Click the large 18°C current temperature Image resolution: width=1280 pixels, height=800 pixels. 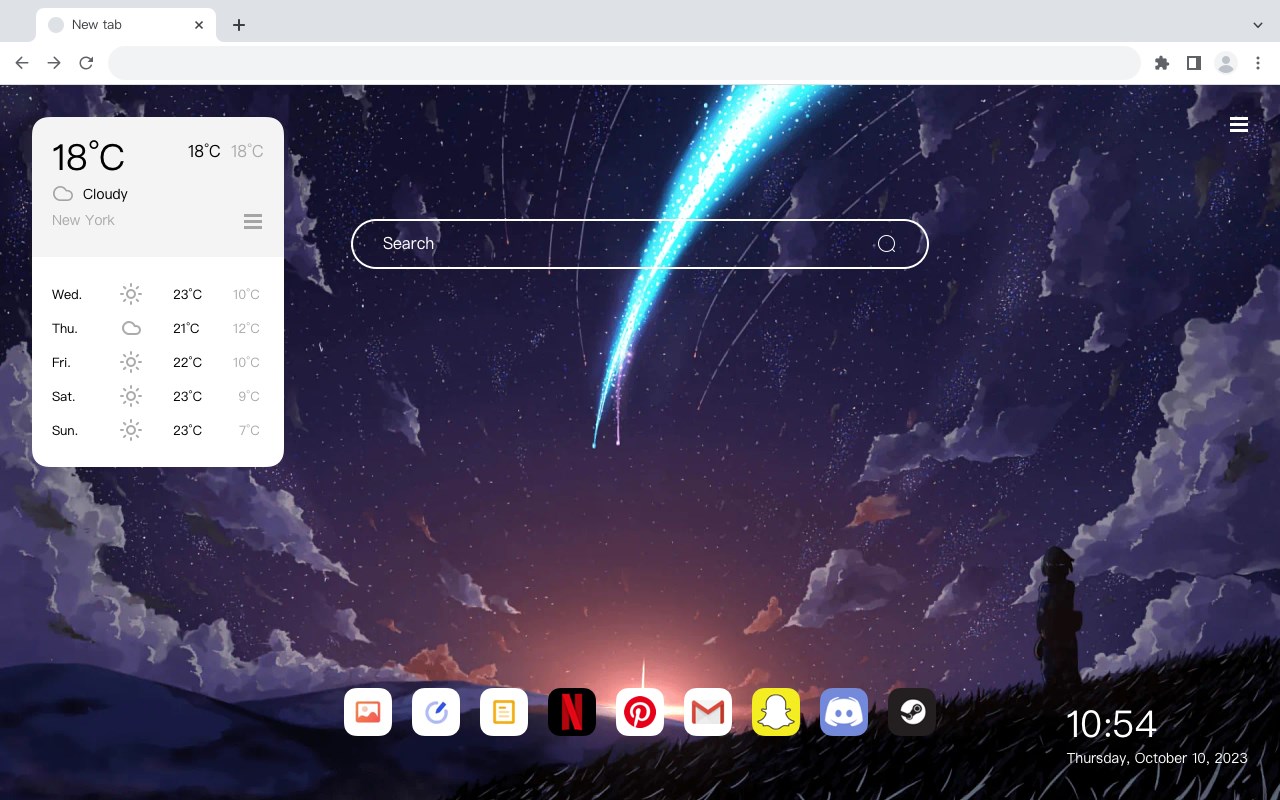point(88,157)
